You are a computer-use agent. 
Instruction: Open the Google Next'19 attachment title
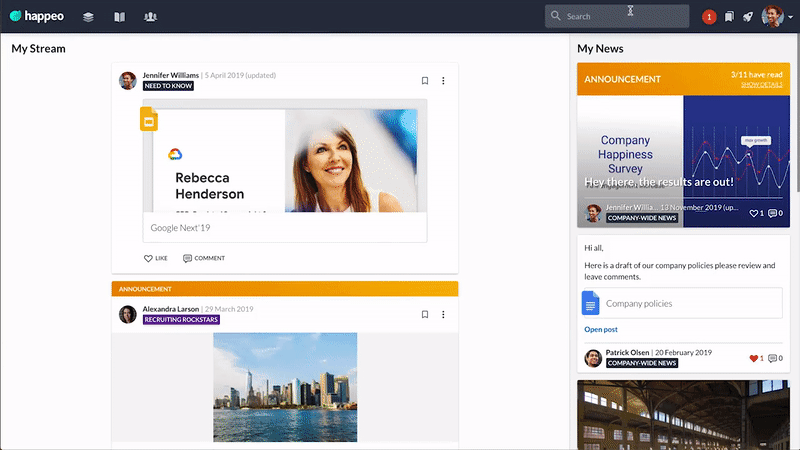[x=180, y=228]
